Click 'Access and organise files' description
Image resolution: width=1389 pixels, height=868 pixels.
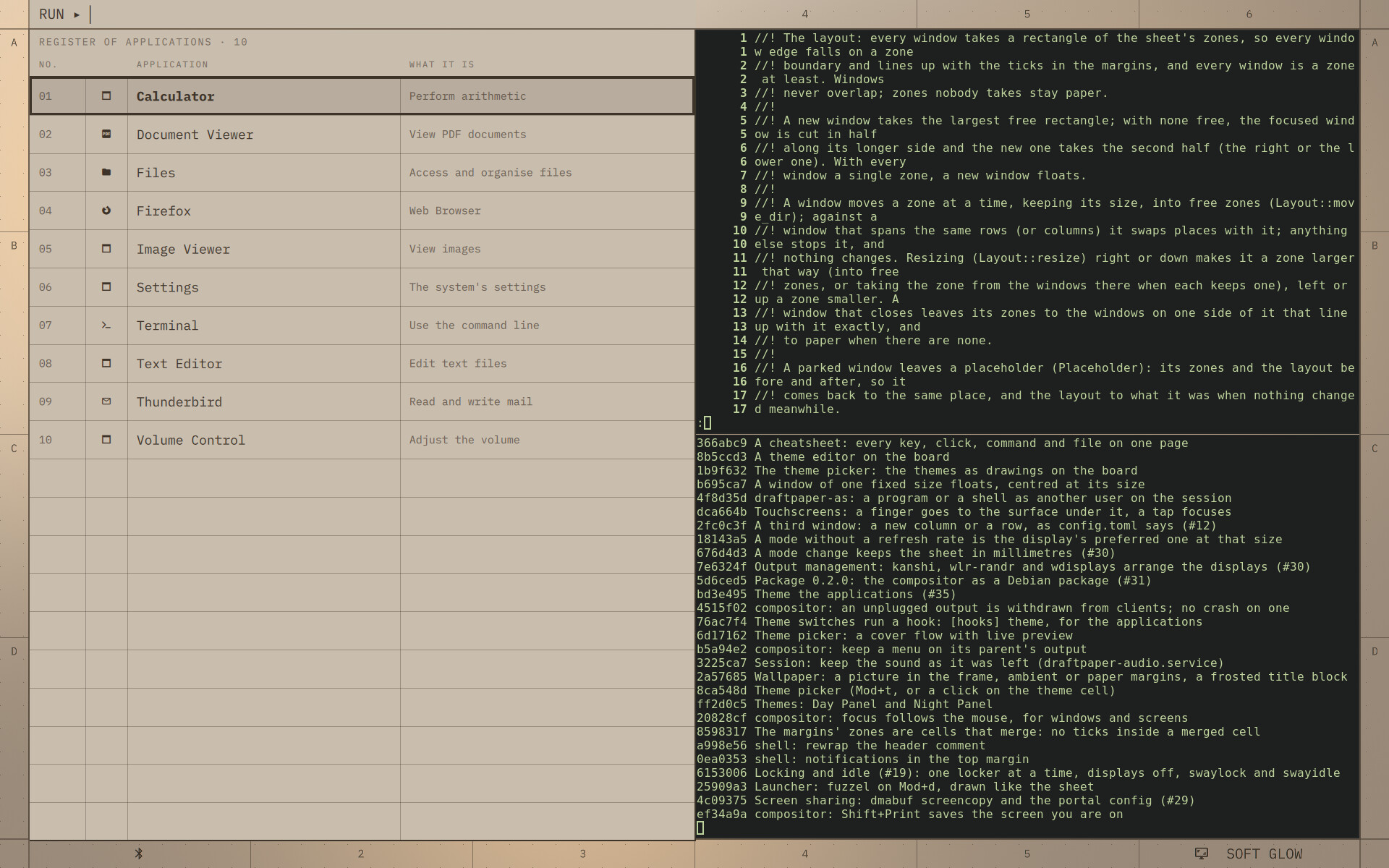[x=490, y=173]
